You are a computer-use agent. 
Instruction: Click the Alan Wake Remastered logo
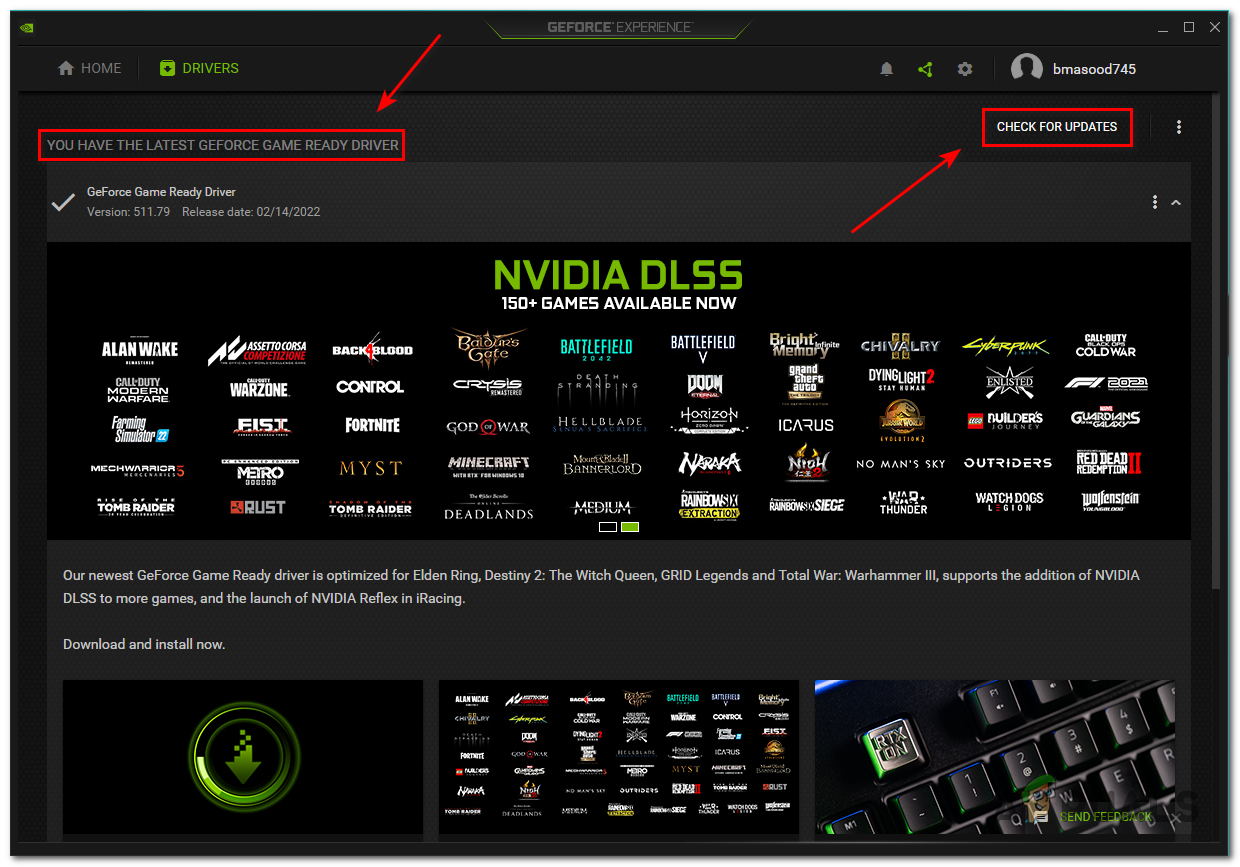140,350
